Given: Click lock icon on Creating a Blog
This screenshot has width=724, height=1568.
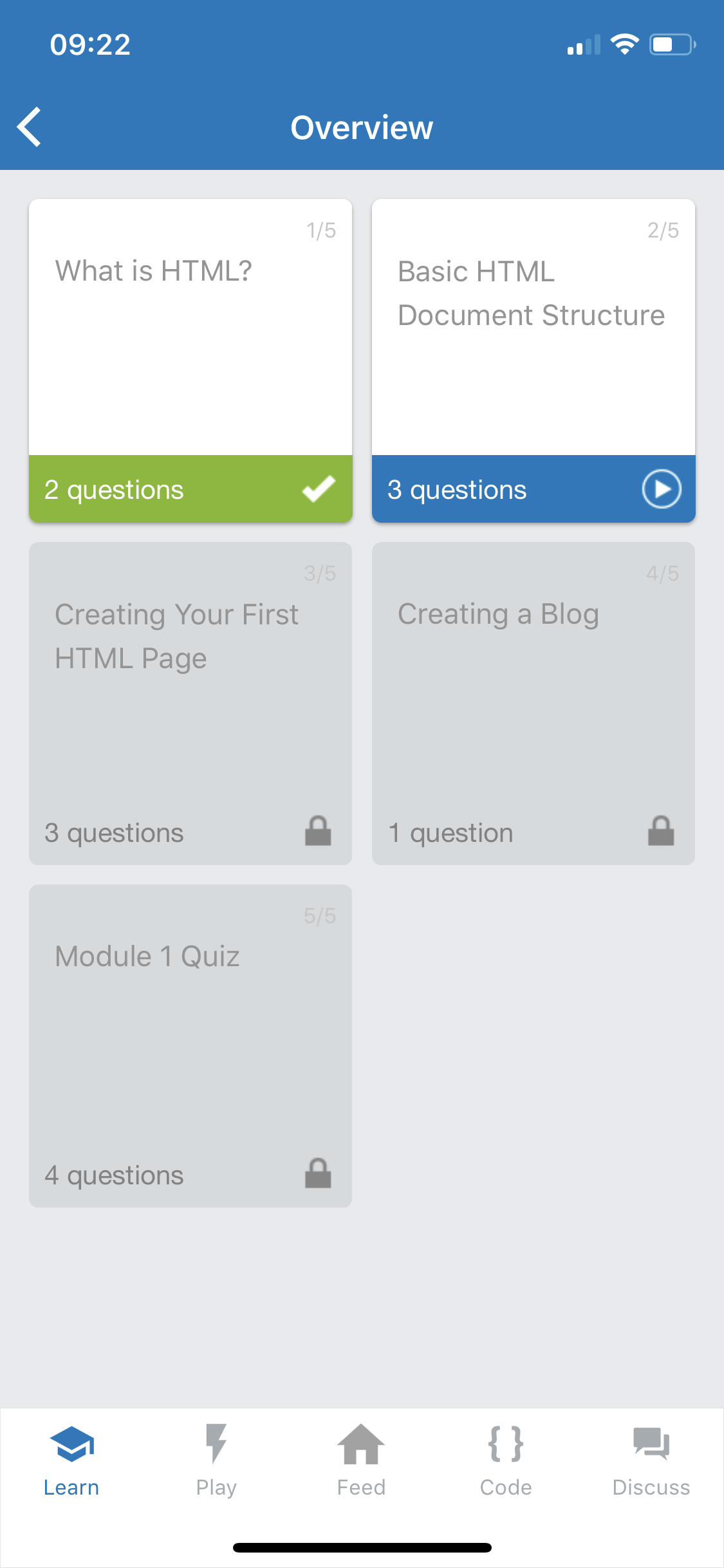Looking at the screenshot, I should [661, 831].
